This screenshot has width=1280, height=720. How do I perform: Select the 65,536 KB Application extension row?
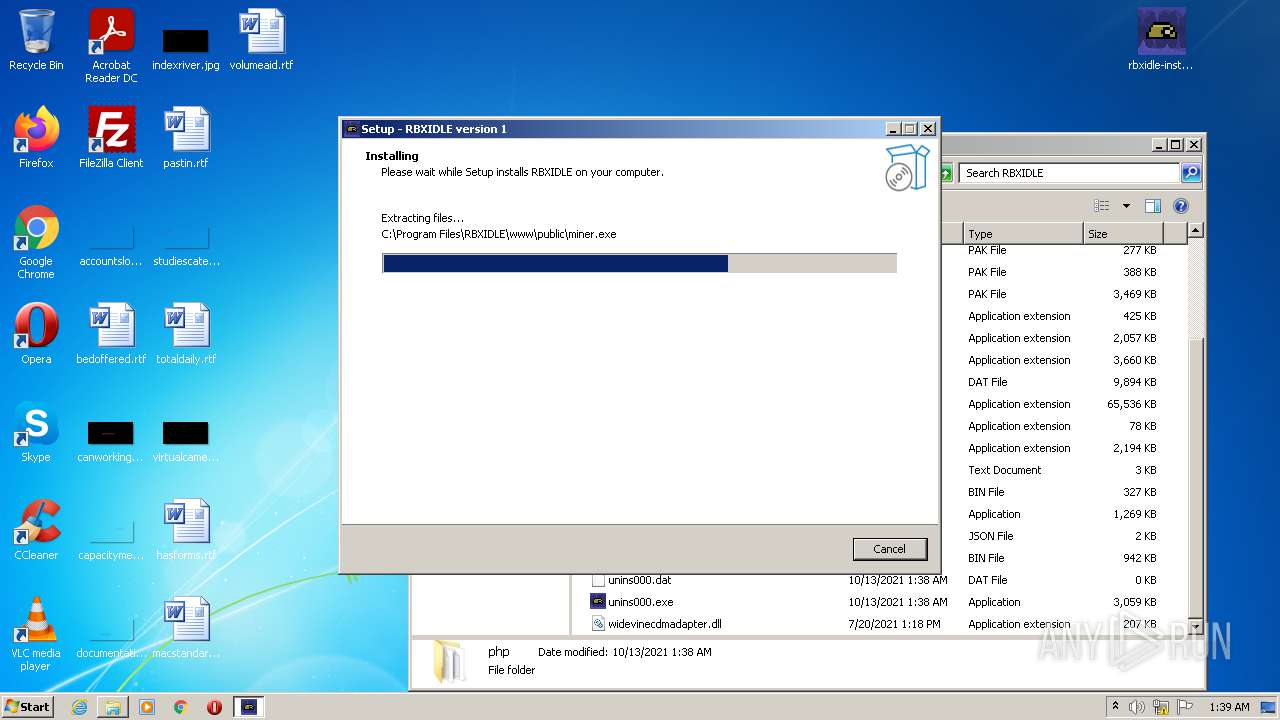1062,404
